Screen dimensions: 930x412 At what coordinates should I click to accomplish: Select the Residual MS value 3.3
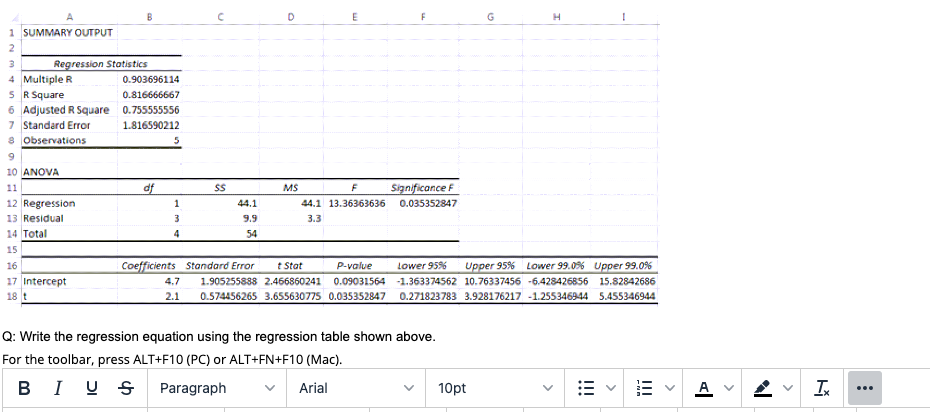[x=314, y=218]
